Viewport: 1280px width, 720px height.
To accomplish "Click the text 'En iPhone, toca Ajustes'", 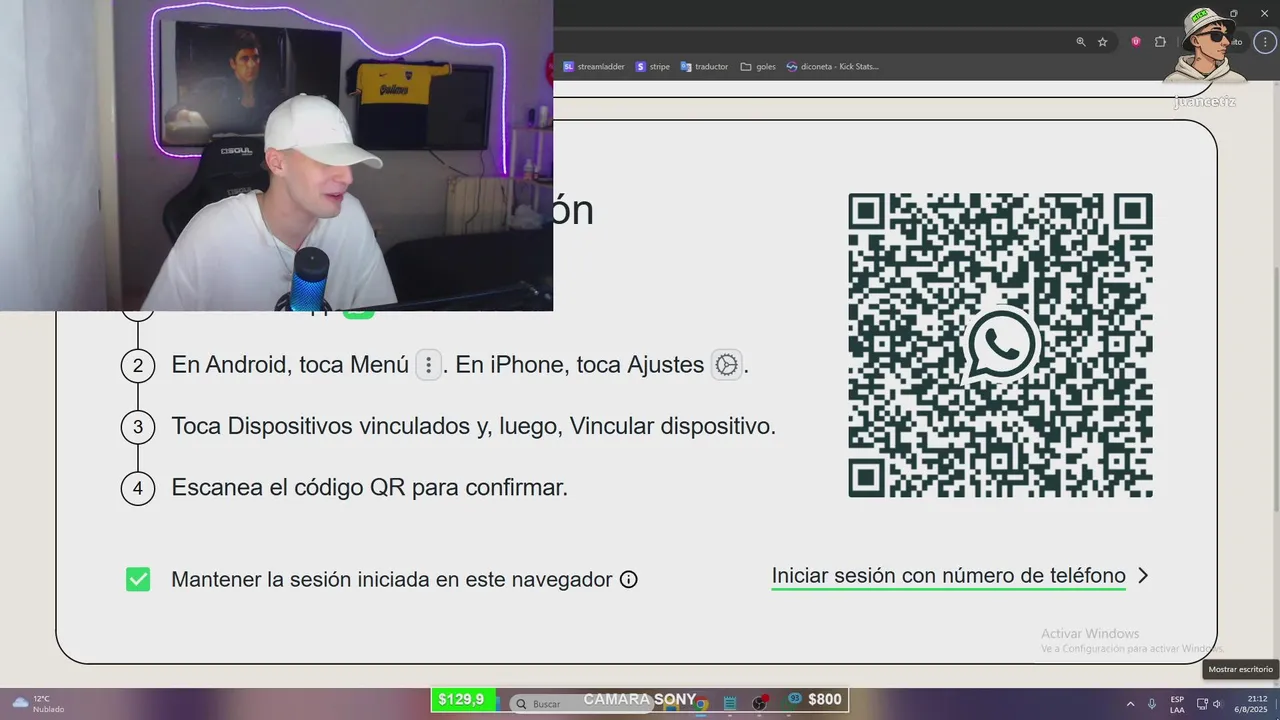I will (579, 365).
